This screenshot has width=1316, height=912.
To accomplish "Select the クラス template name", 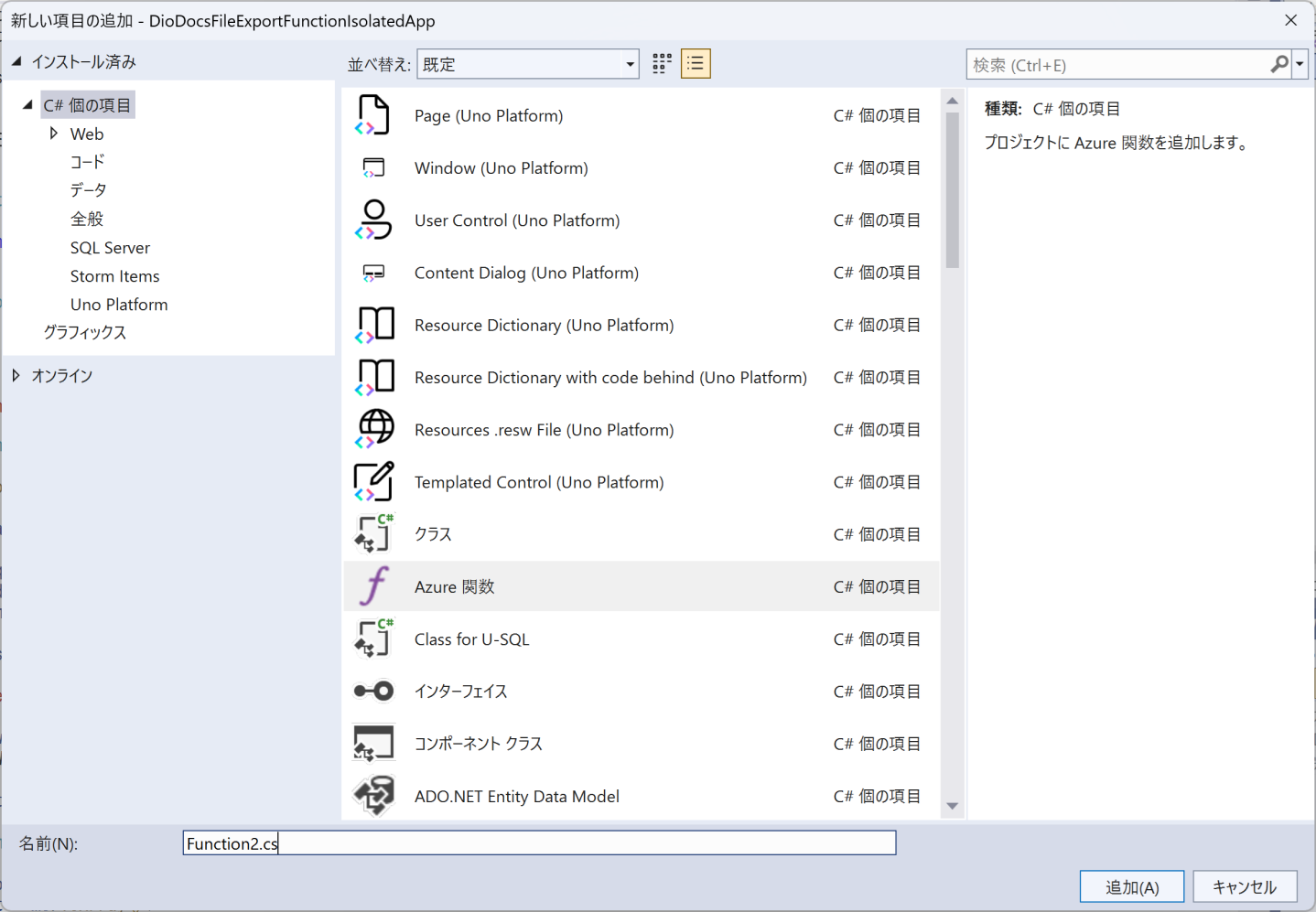I will [x=433, y=533].
